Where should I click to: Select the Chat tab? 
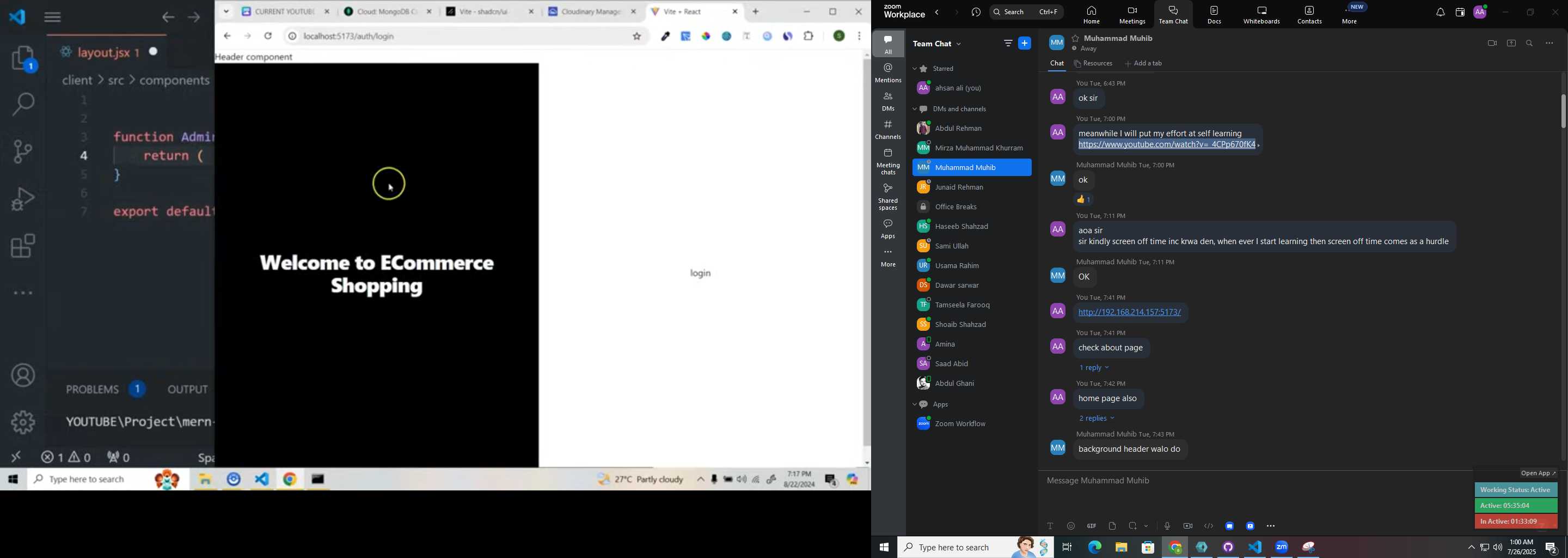coord(1057,63)
